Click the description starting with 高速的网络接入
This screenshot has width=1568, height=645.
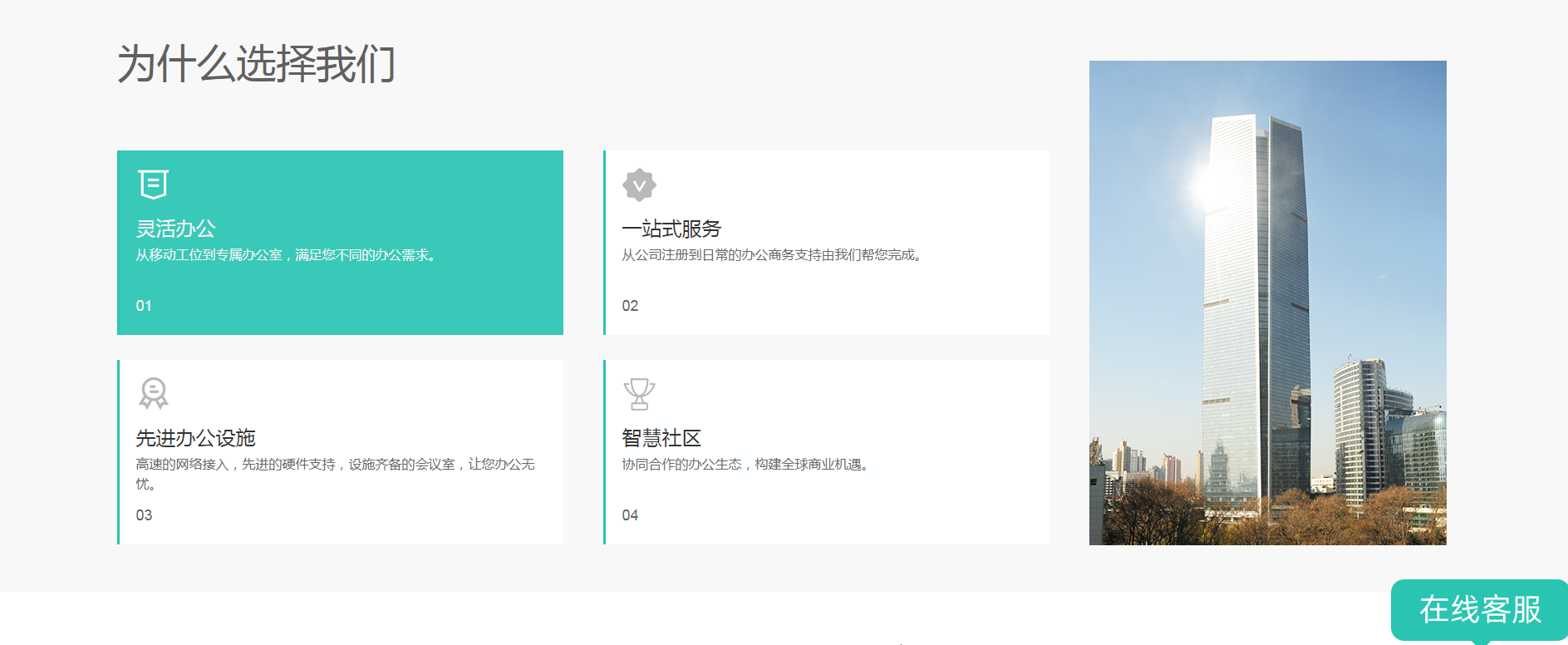[x=336, y=474]
